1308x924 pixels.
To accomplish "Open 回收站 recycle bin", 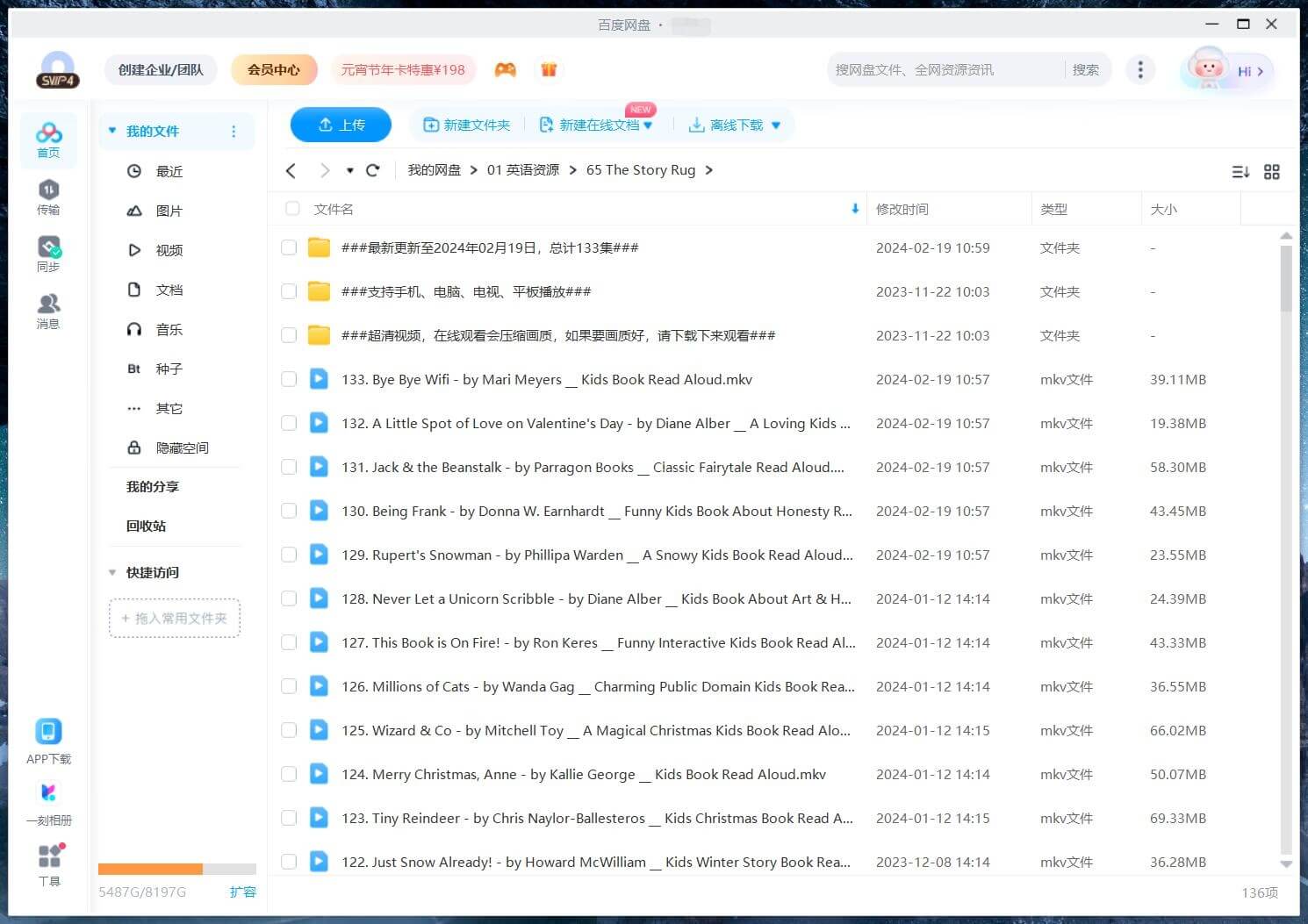I will [146, 526].
